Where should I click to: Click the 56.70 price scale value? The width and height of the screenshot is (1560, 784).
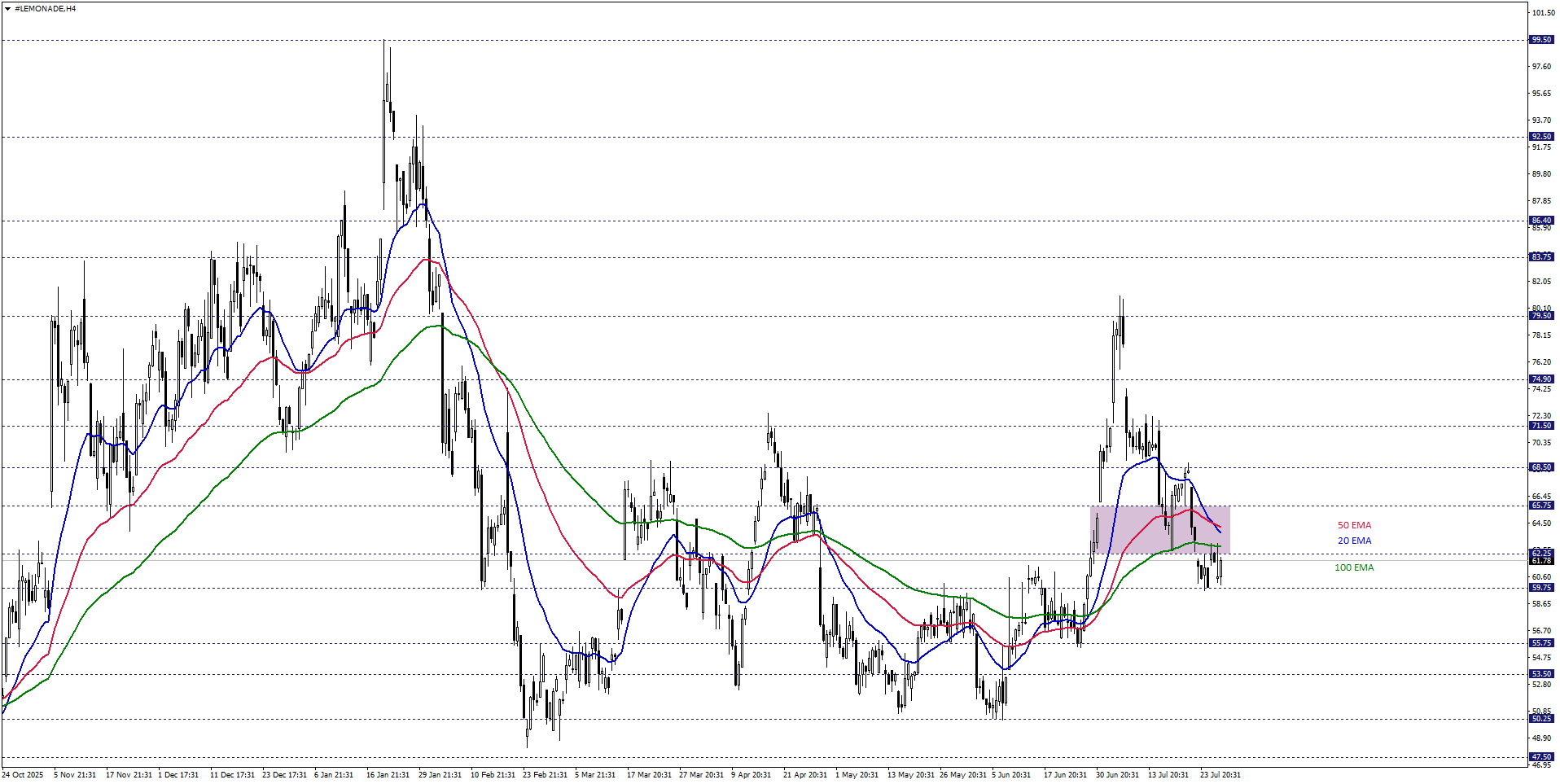coord(1541,631)
